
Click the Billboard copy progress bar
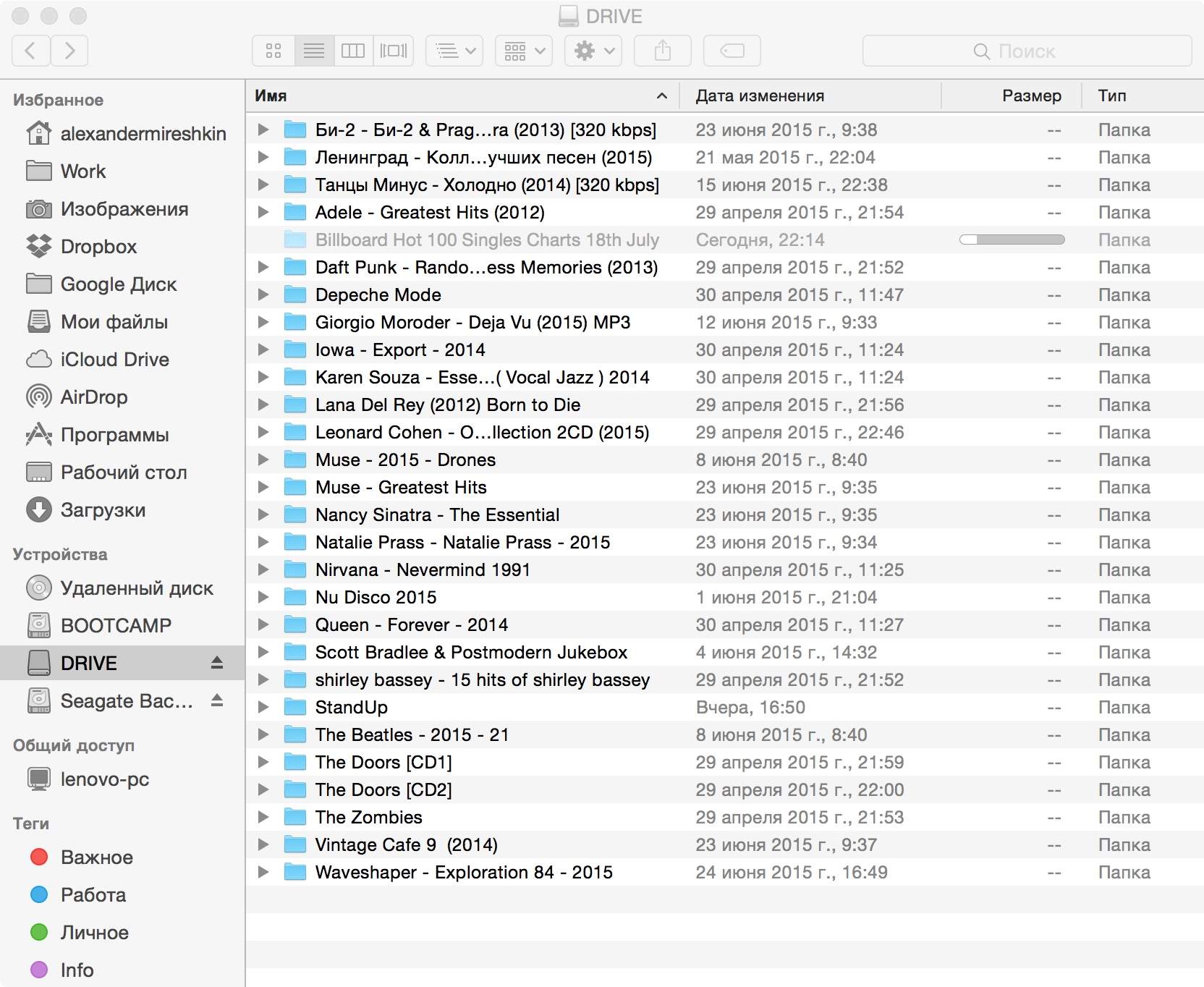point(1012,240)
